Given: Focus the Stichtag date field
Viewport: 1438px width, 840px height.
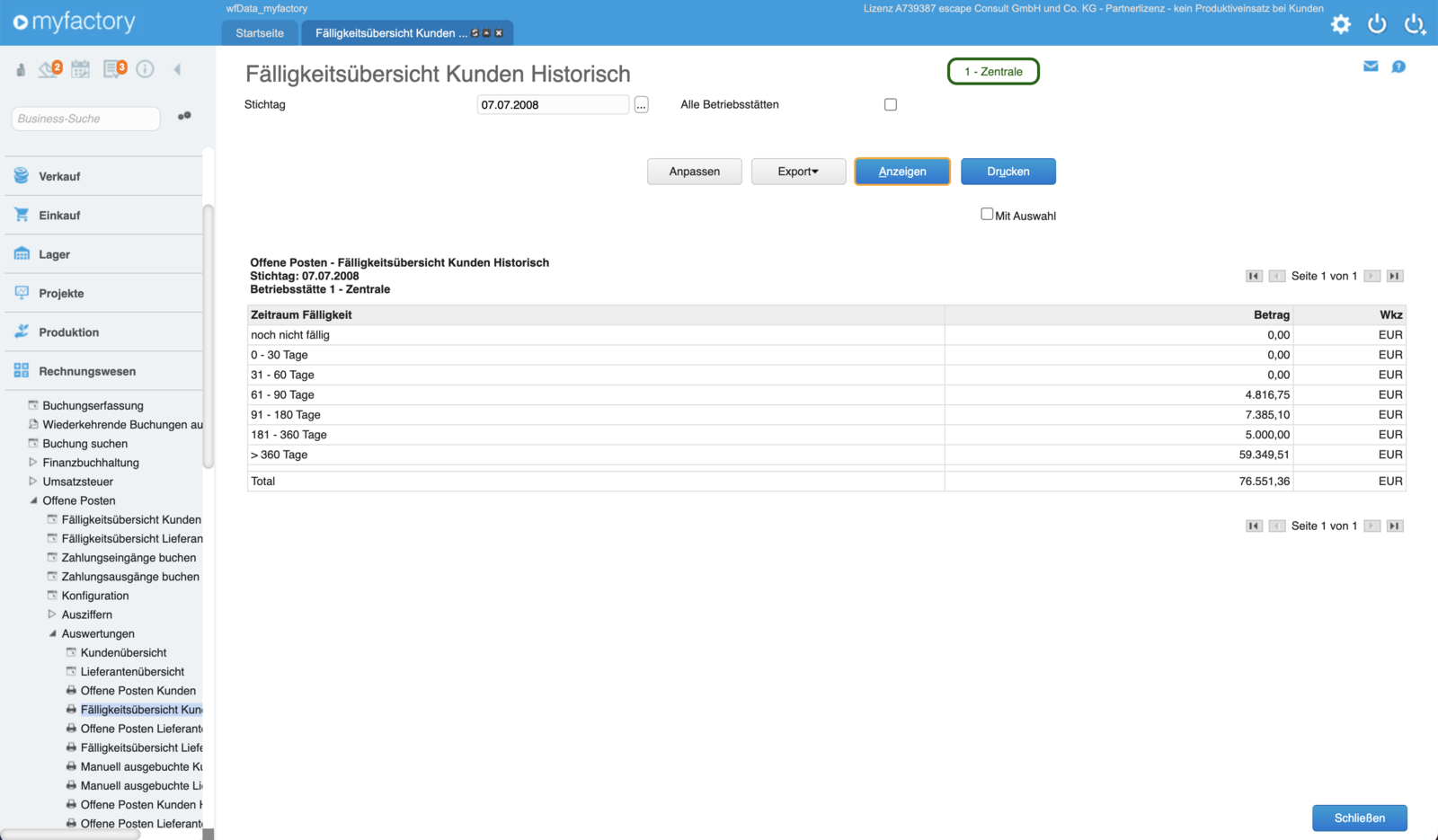Looking at the screenshot, I should pos(553,104).
